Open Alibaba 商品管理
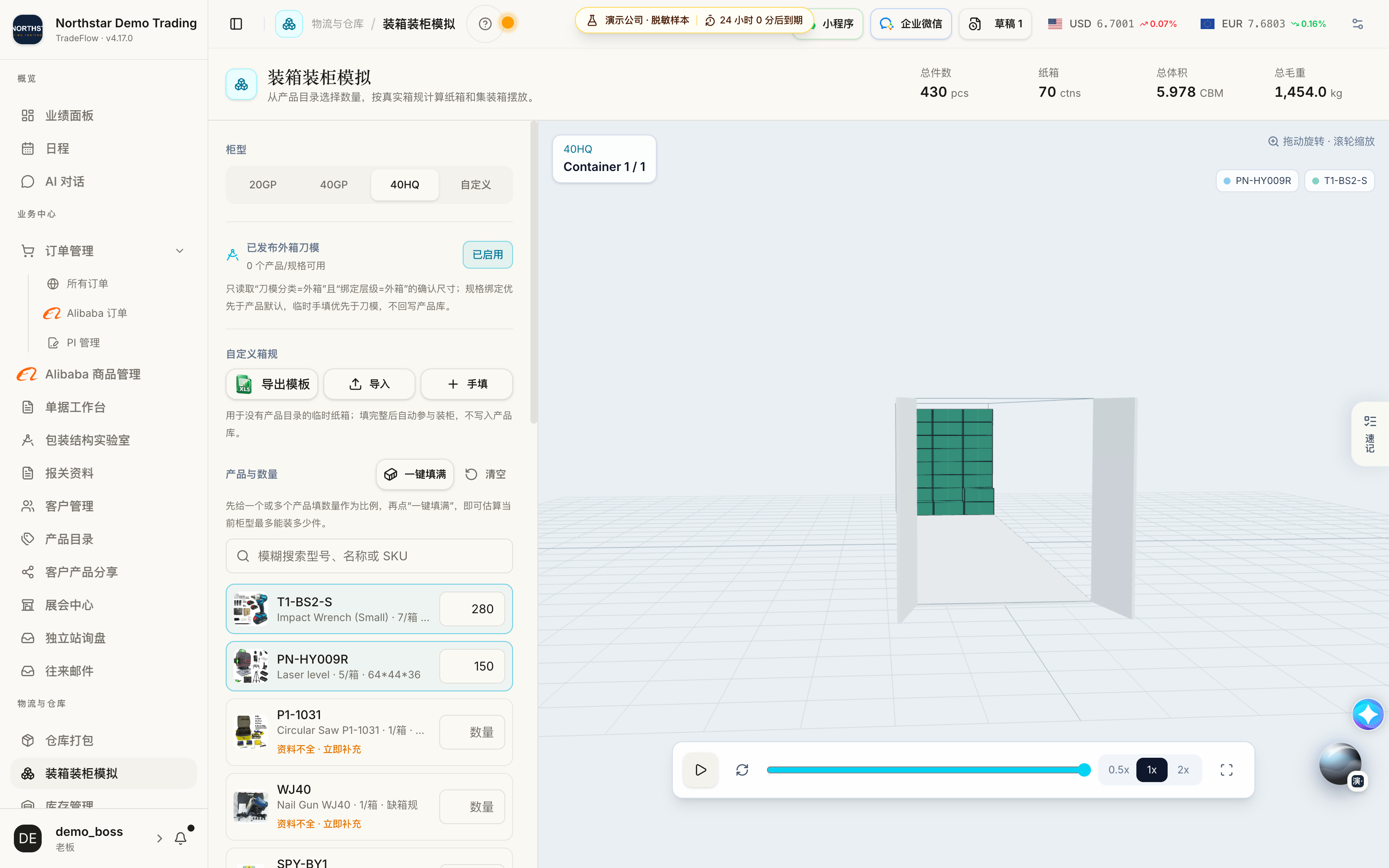Screen dimensions: 1389x868 pos(103,374)
